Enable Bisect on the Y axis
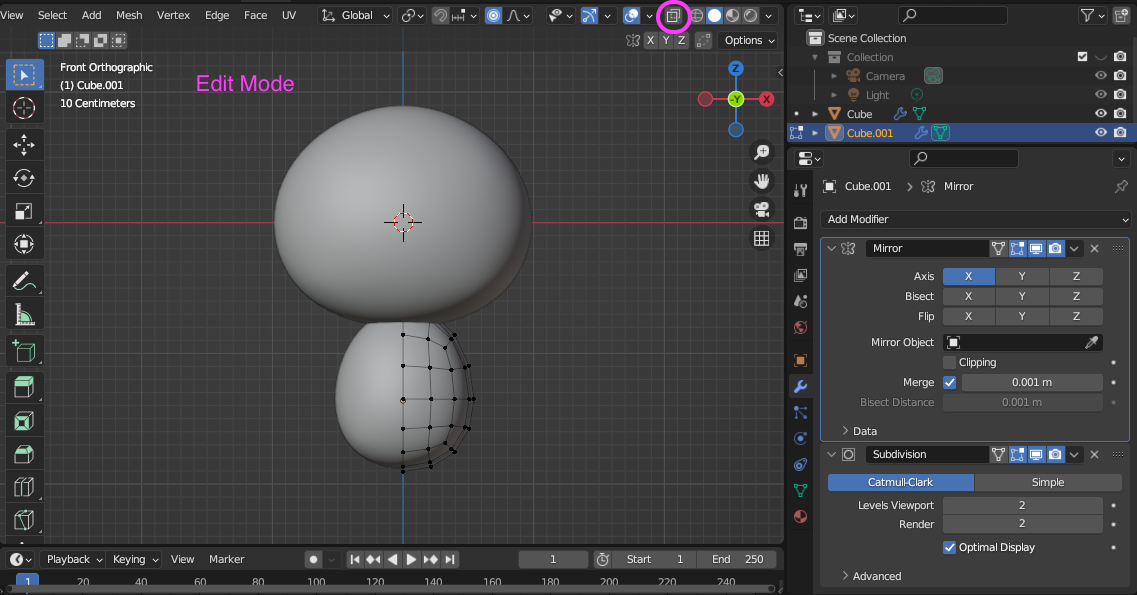The width and height of the screenshot is (1137, 595). [1022, 296]
